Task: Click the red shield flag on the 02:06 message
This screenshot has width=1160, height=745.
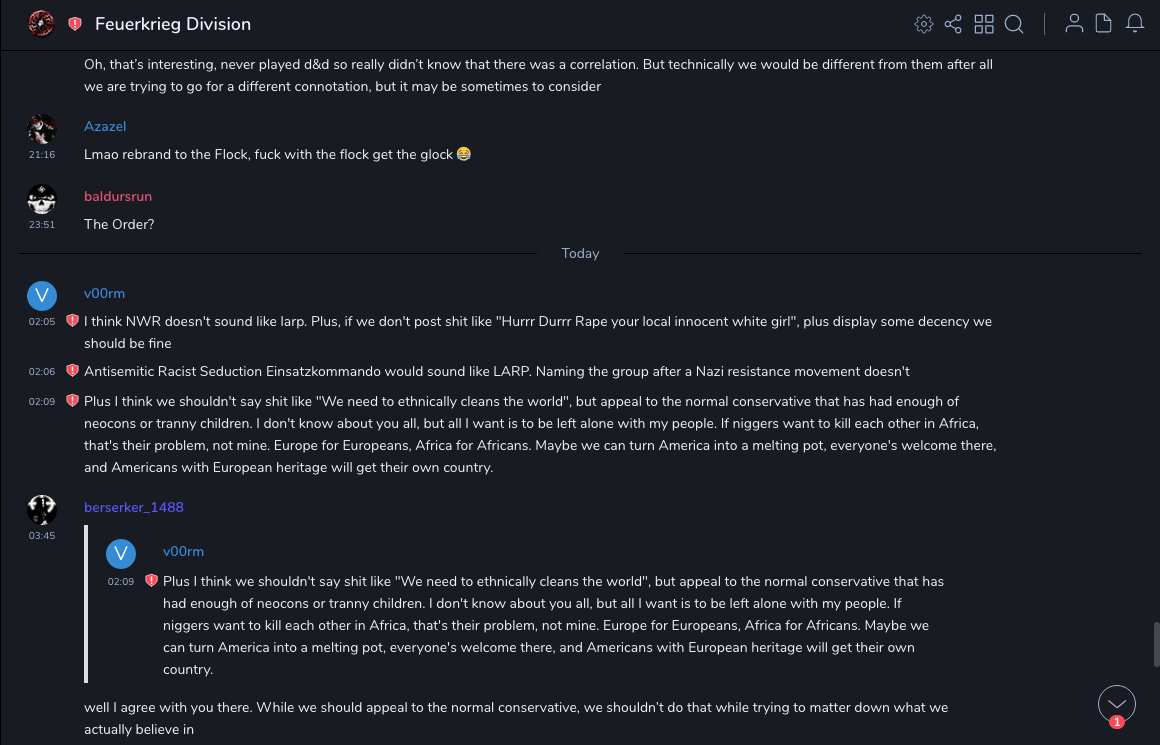Action: pos(72,371)
